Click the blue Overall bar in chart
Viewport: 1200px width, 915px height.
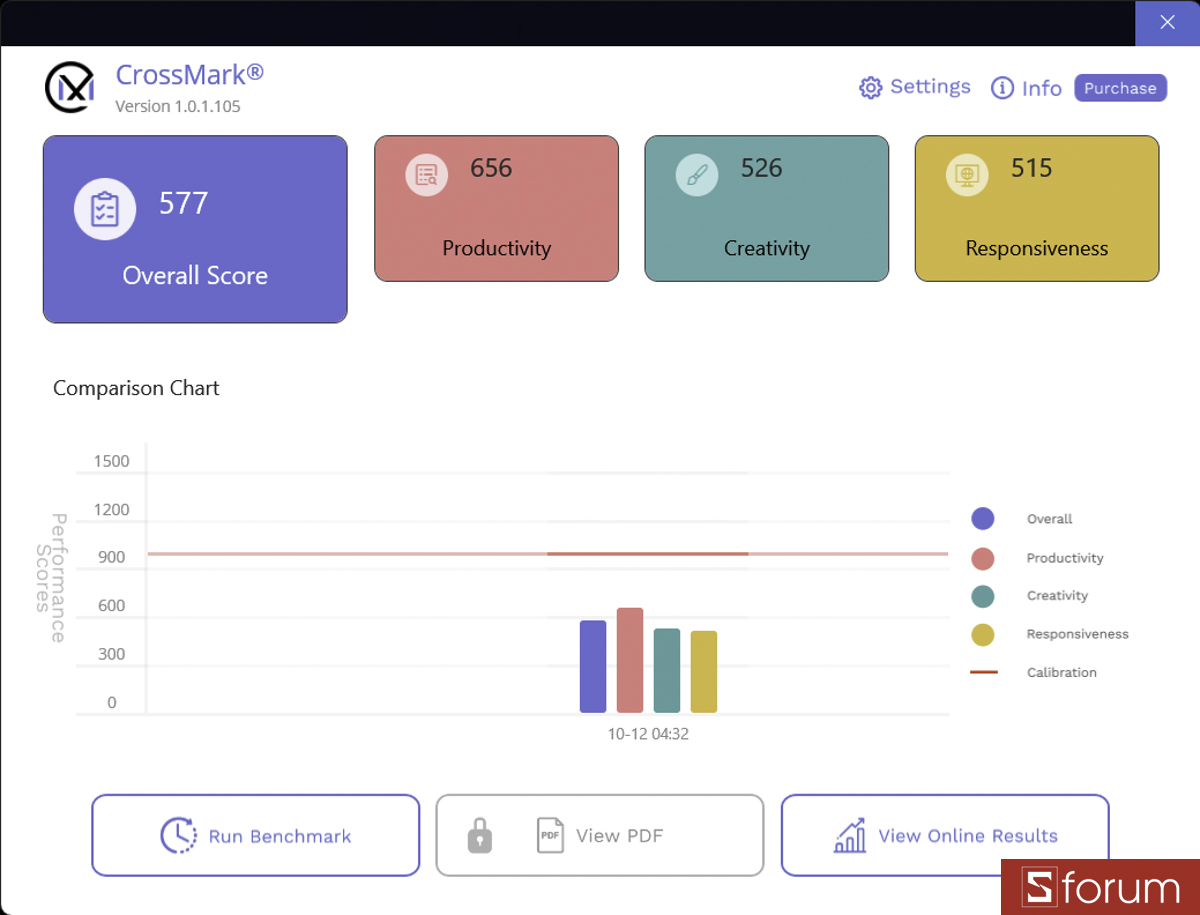(593, 666)
